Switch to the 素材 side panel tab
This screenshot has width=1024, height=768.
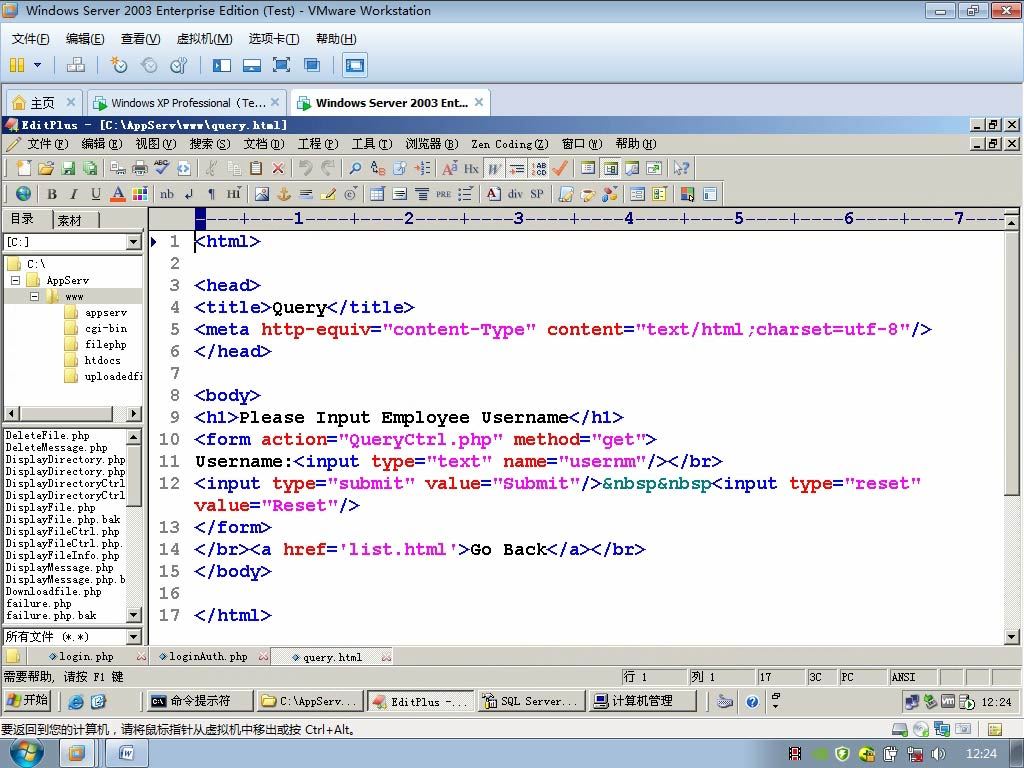(x=70, y=221)
